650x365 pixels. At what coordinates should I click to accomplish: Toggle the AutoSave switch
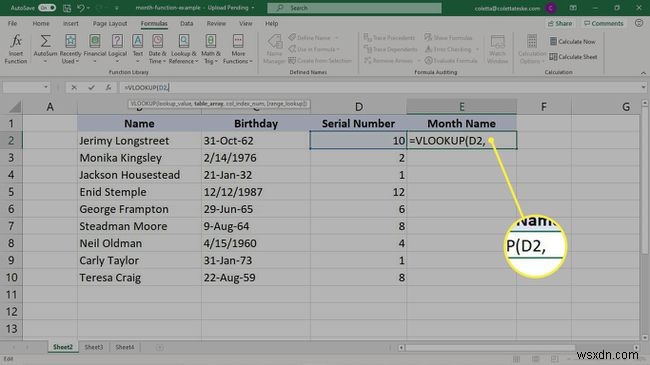coord(47,8)
